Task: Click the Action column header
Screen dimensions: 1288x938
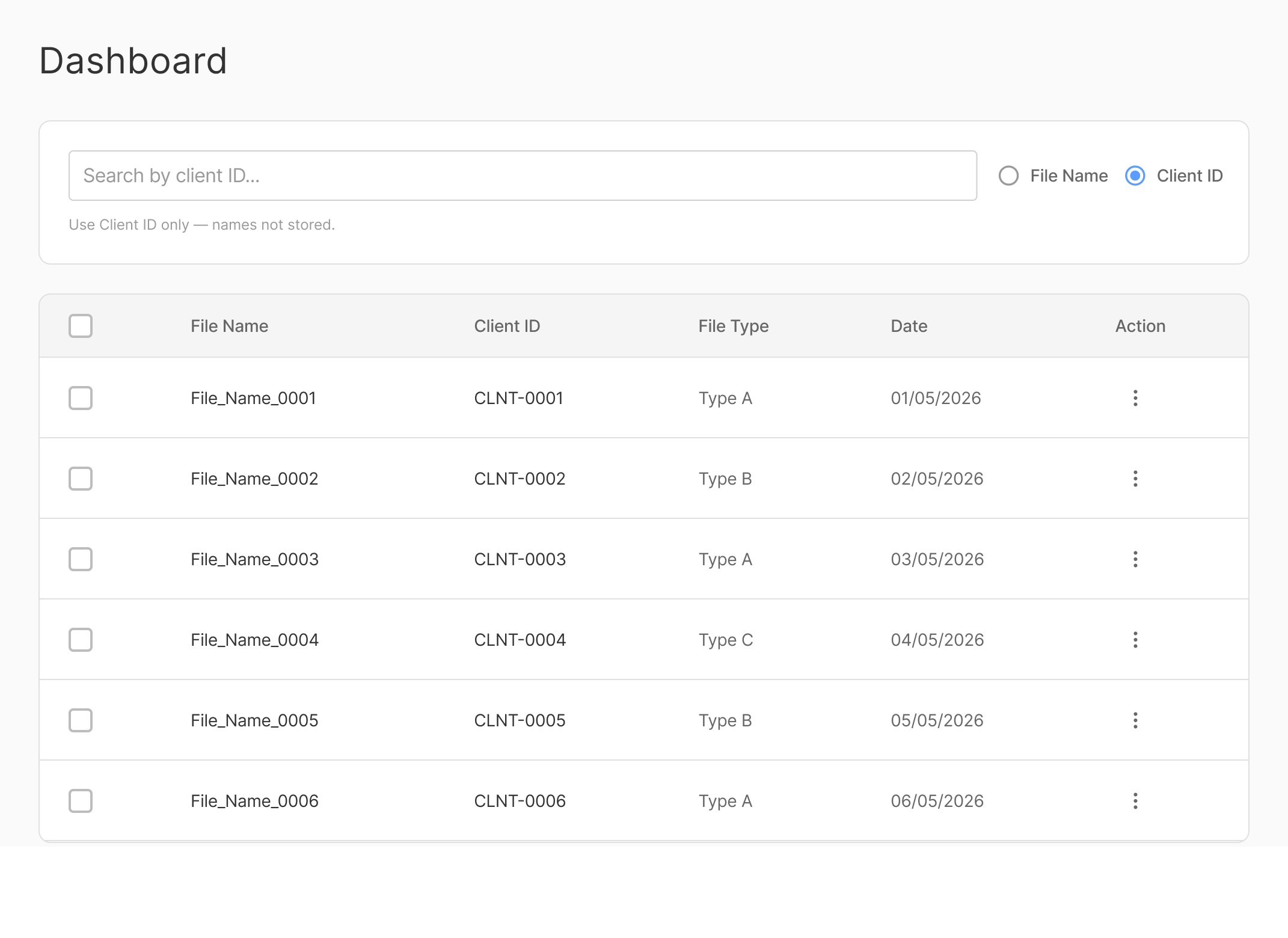Action: click(x=1140, y=326)
